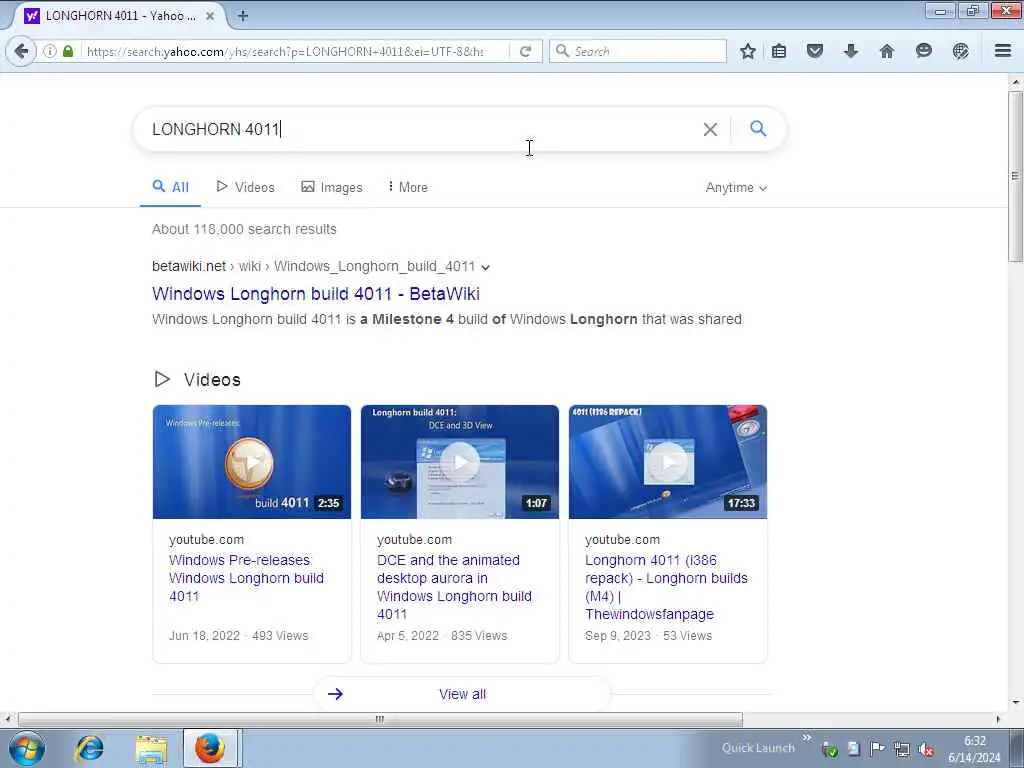Click the magnifier in Firefox search box
This screenshot has width=1024, height=768.
562,51
